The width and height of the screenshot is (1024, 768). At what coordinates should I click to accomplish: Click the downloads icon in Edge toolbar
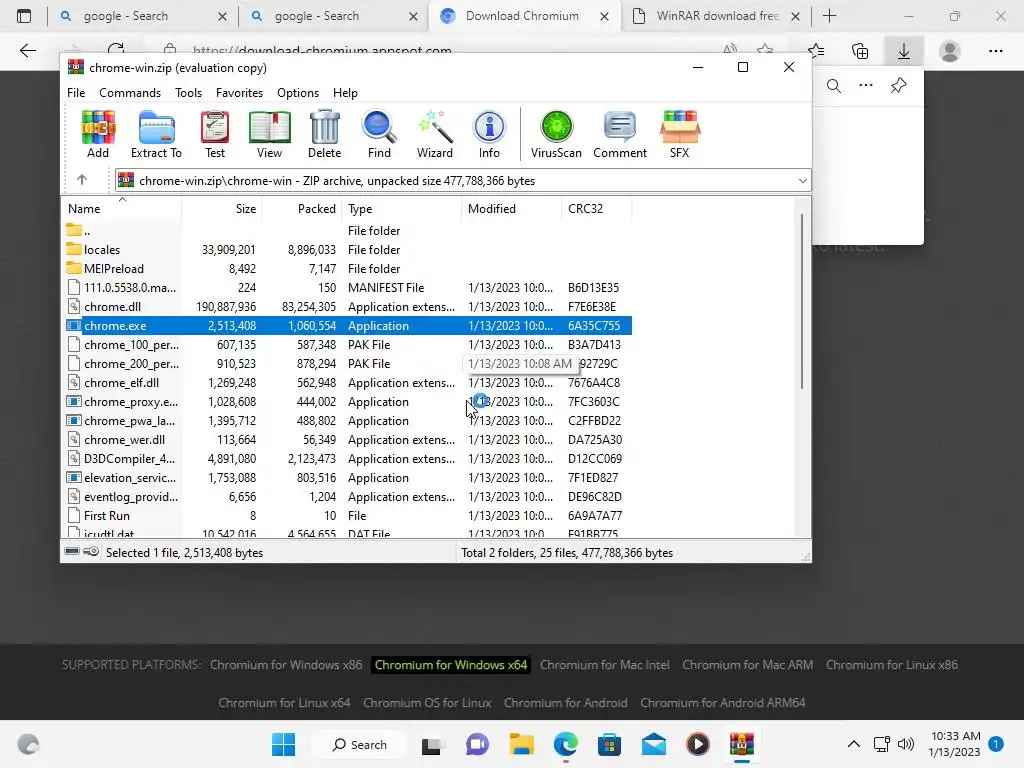coord(904,51)
